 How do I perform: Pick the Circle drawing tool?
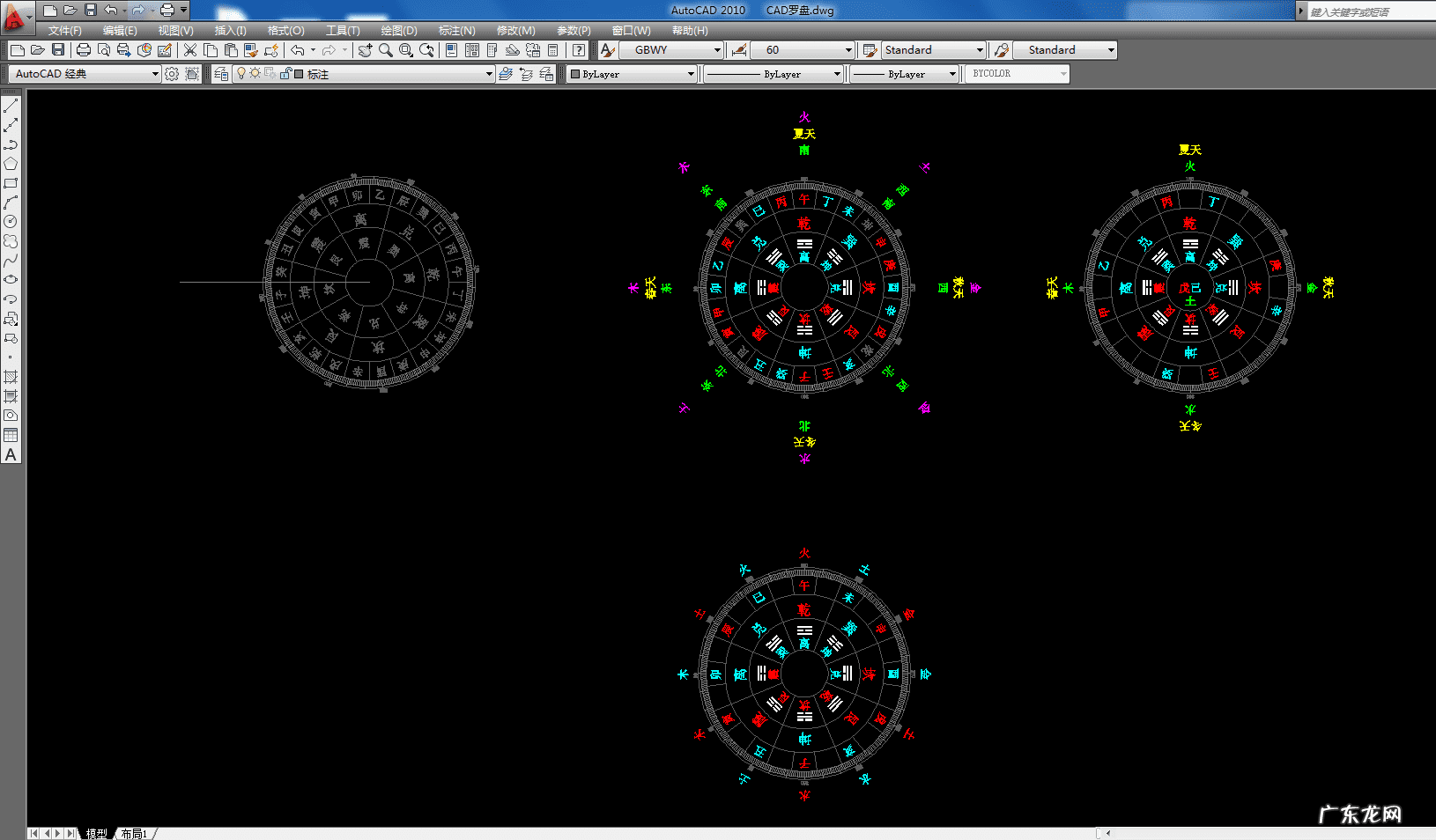[x=11, y=222]
